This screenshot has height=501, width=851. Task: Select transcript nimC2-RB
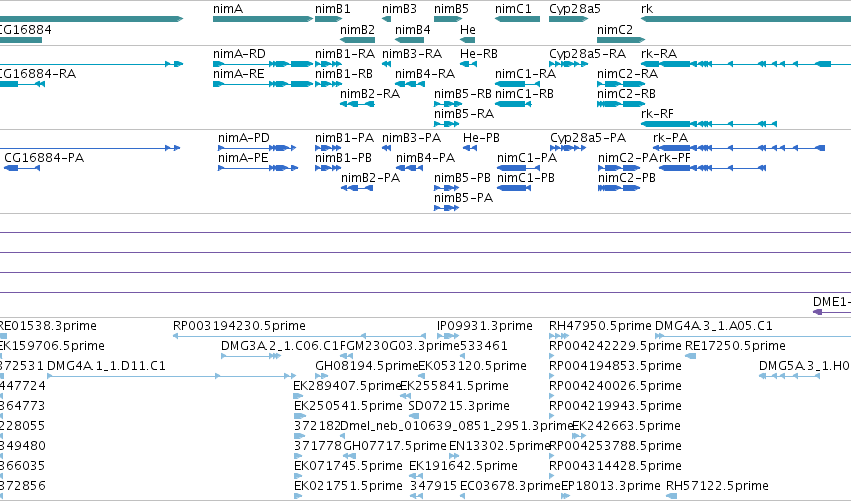pos(621,104)
